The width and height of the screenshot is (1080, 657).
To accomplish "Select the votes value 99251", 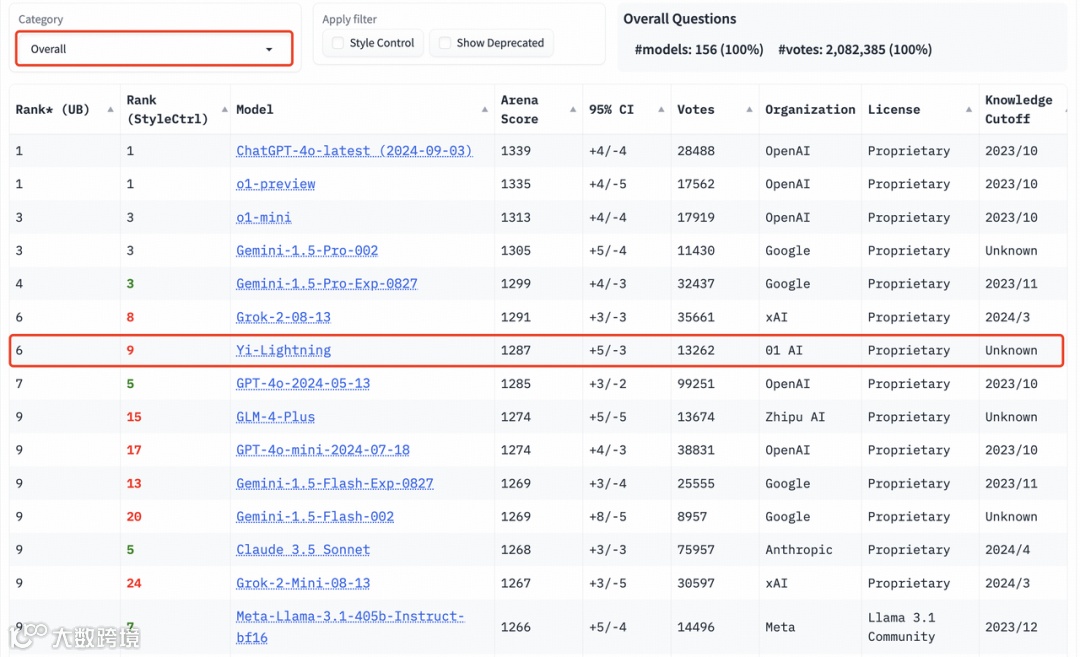I will (x=696, y=384).
